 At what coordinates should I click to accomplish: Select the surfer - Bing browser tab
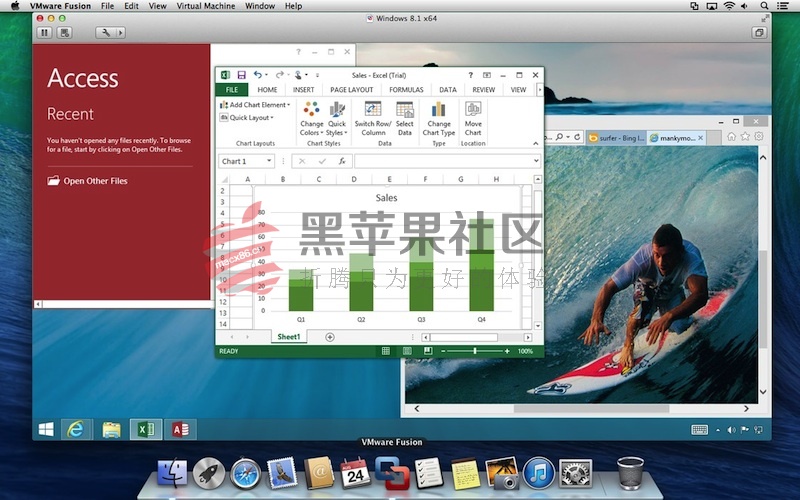pos(616,138)
